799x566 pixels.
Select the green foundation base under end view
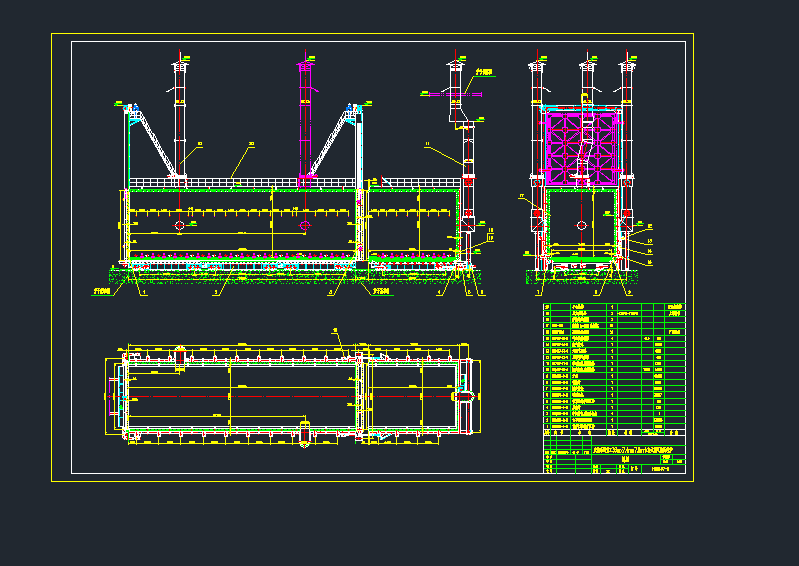click(582, 272)
